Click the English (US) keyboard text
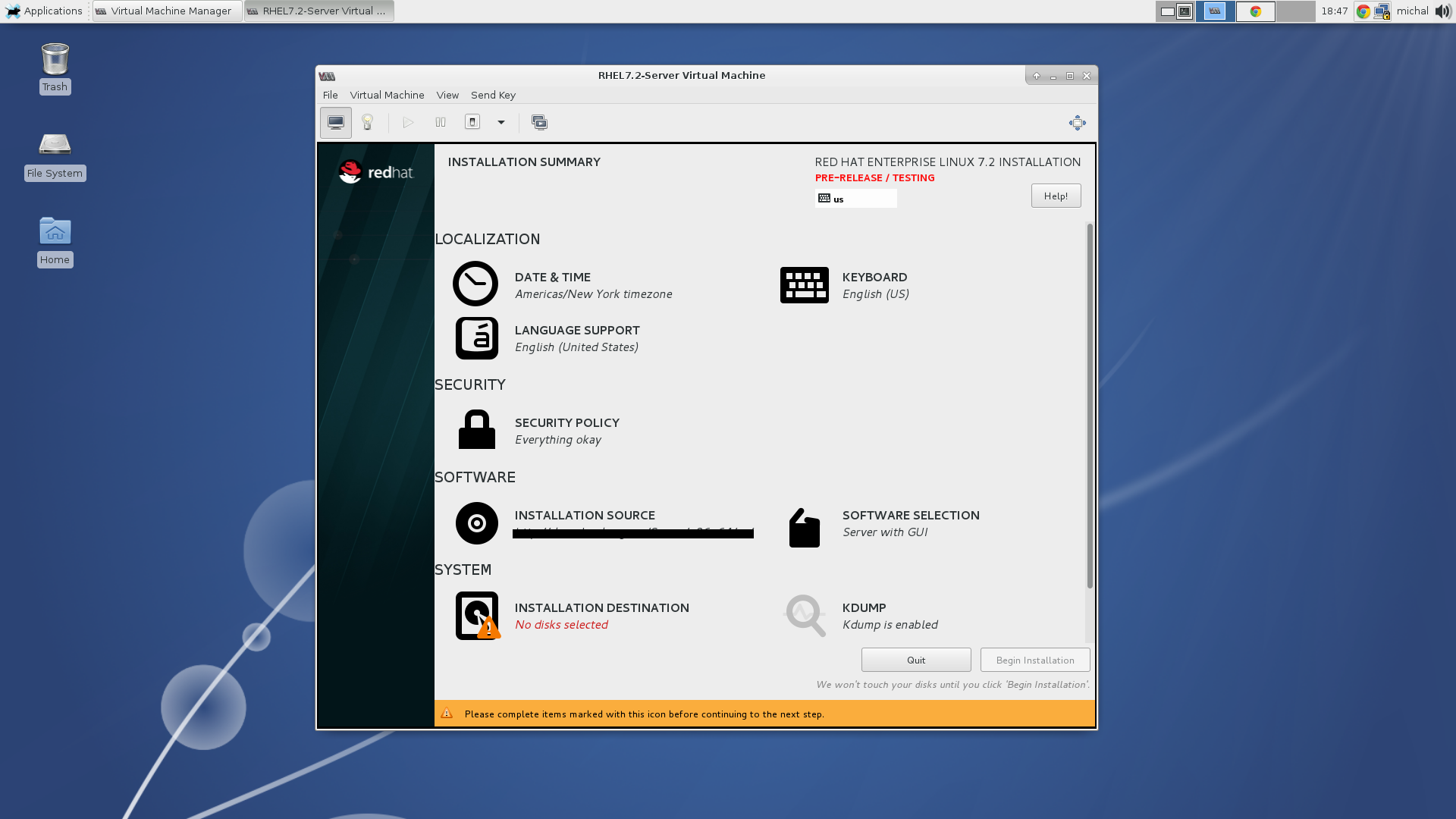The width and height of the screenshot is (1456, 819). click(876, 294)
